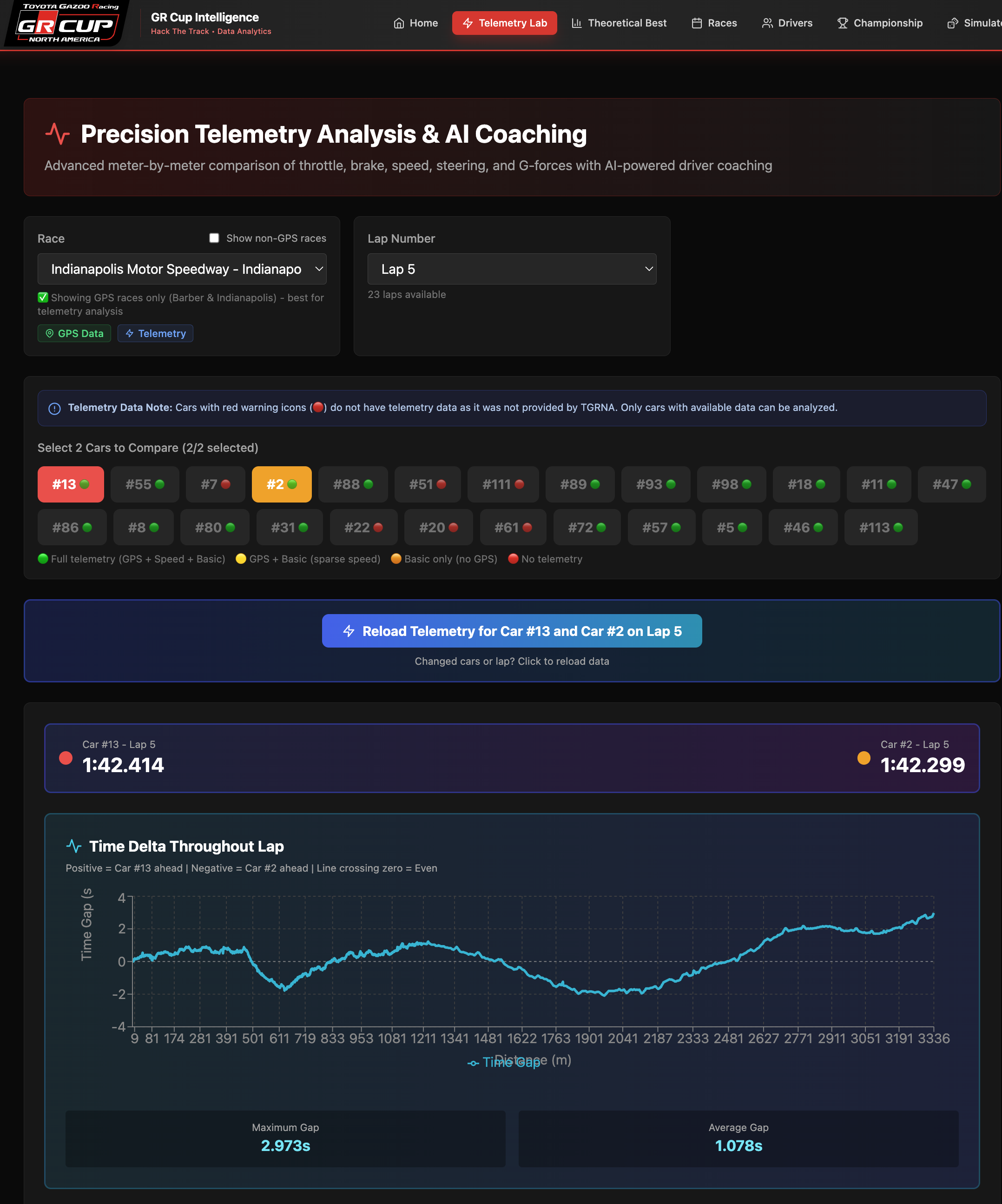Click the GR Cup North America logo
1002x1204 pixels.
tap(66, 24)
